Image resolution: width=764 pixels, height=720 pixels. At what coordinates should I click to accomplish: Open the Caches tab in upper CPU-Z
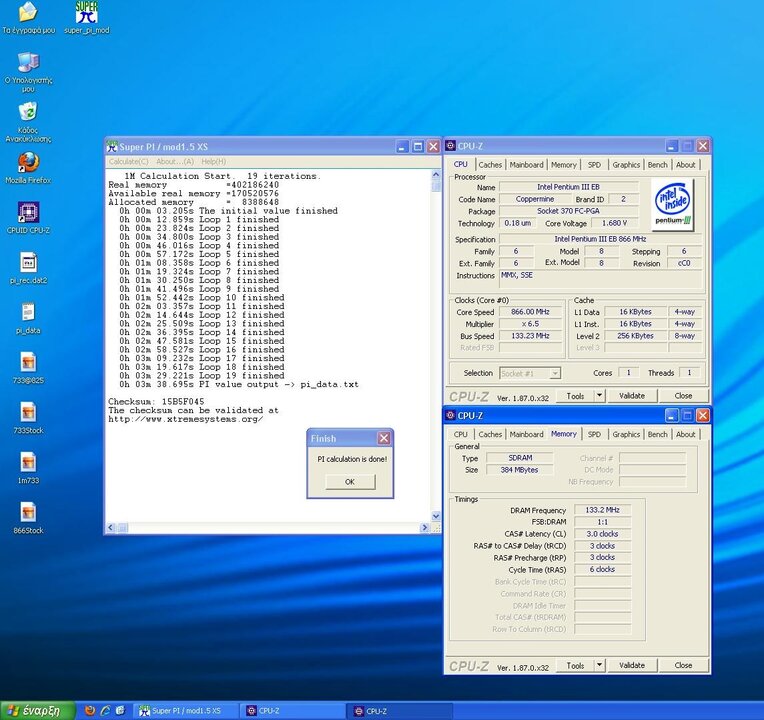[490, 165]
